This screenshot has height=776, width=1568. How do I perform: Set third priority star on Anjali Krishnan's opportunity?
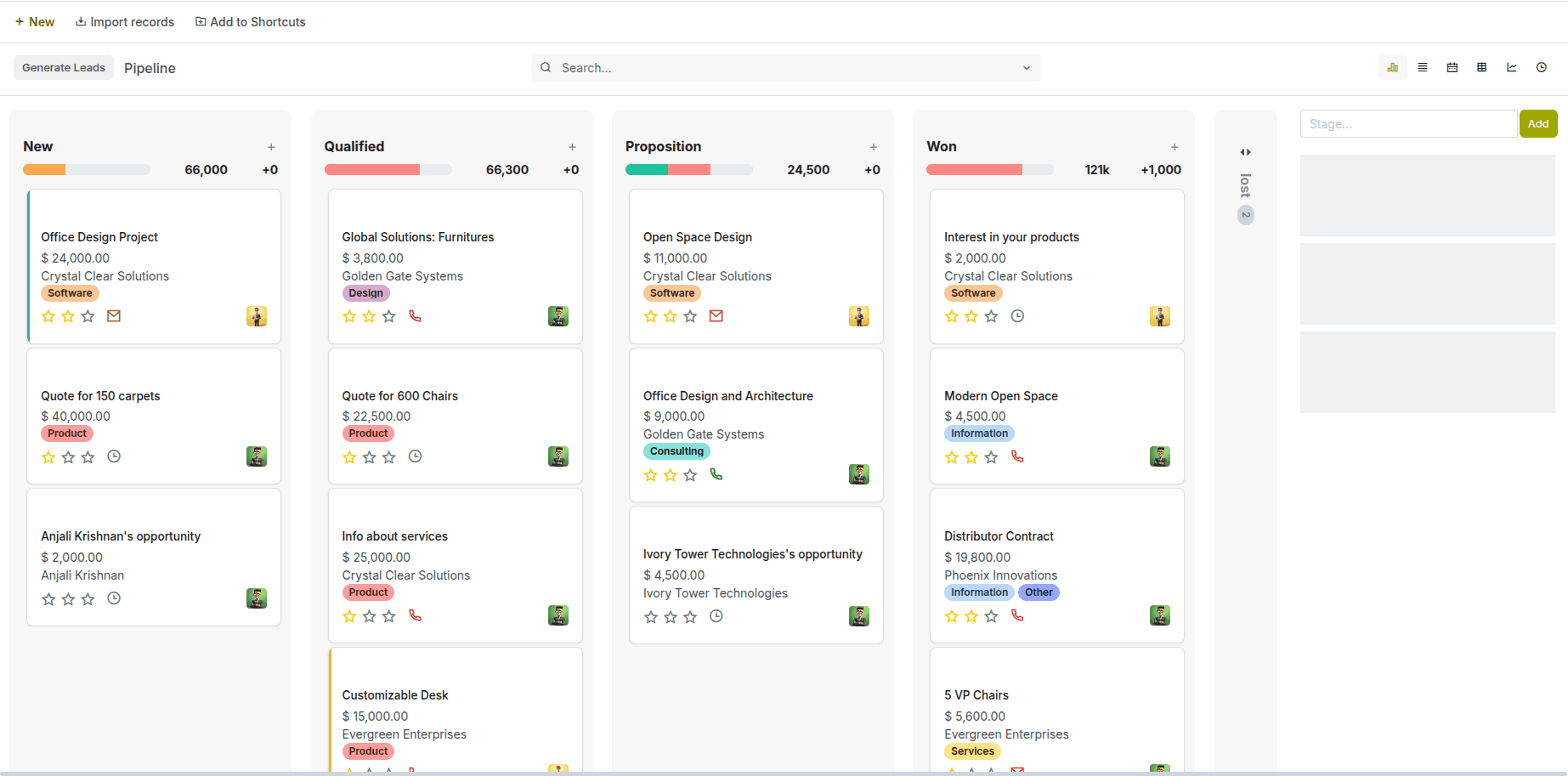coord(88,599)
